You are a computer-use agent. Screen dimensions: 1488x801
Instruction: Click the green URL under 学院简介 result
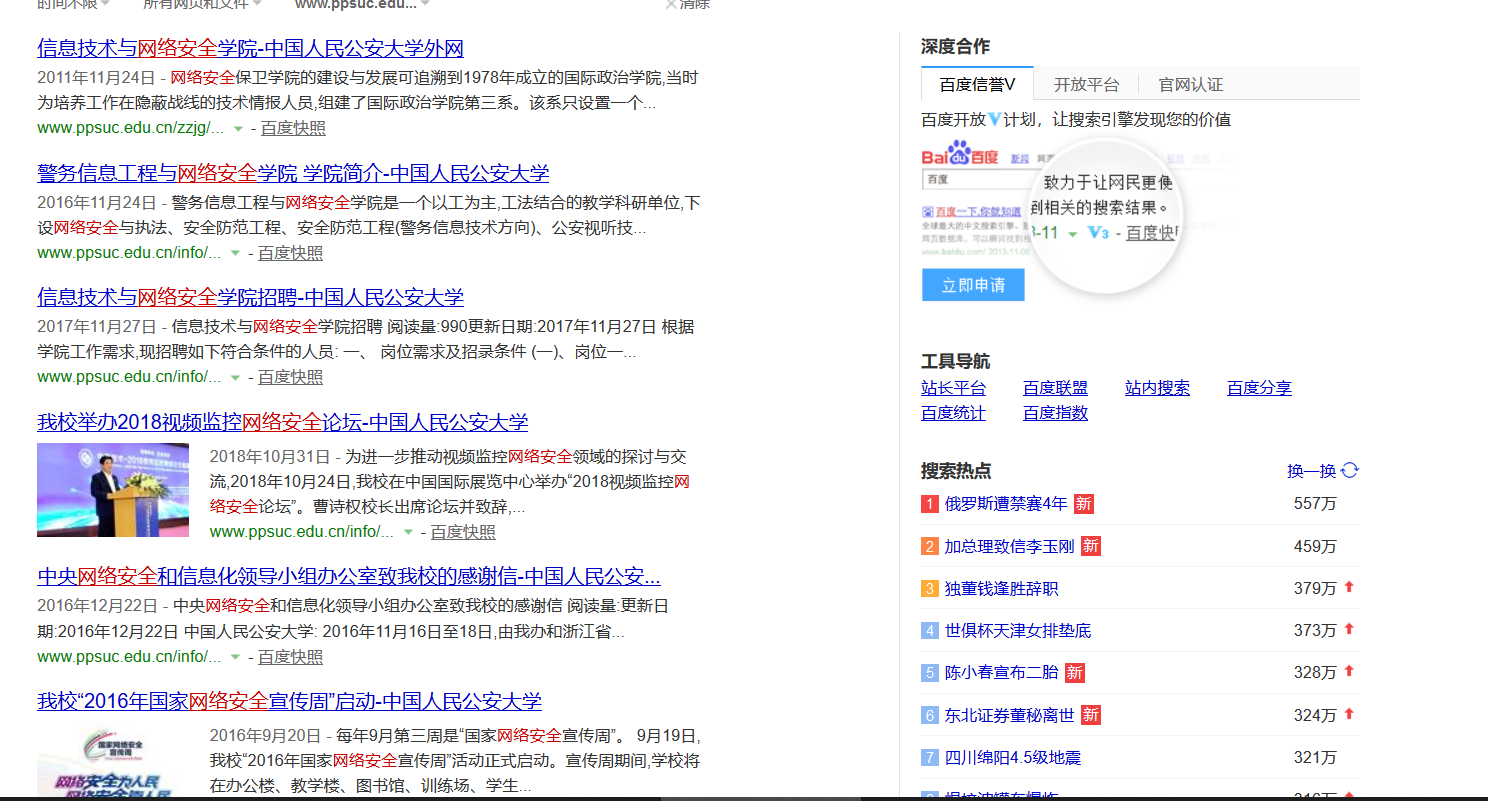(x=129, y=253)
